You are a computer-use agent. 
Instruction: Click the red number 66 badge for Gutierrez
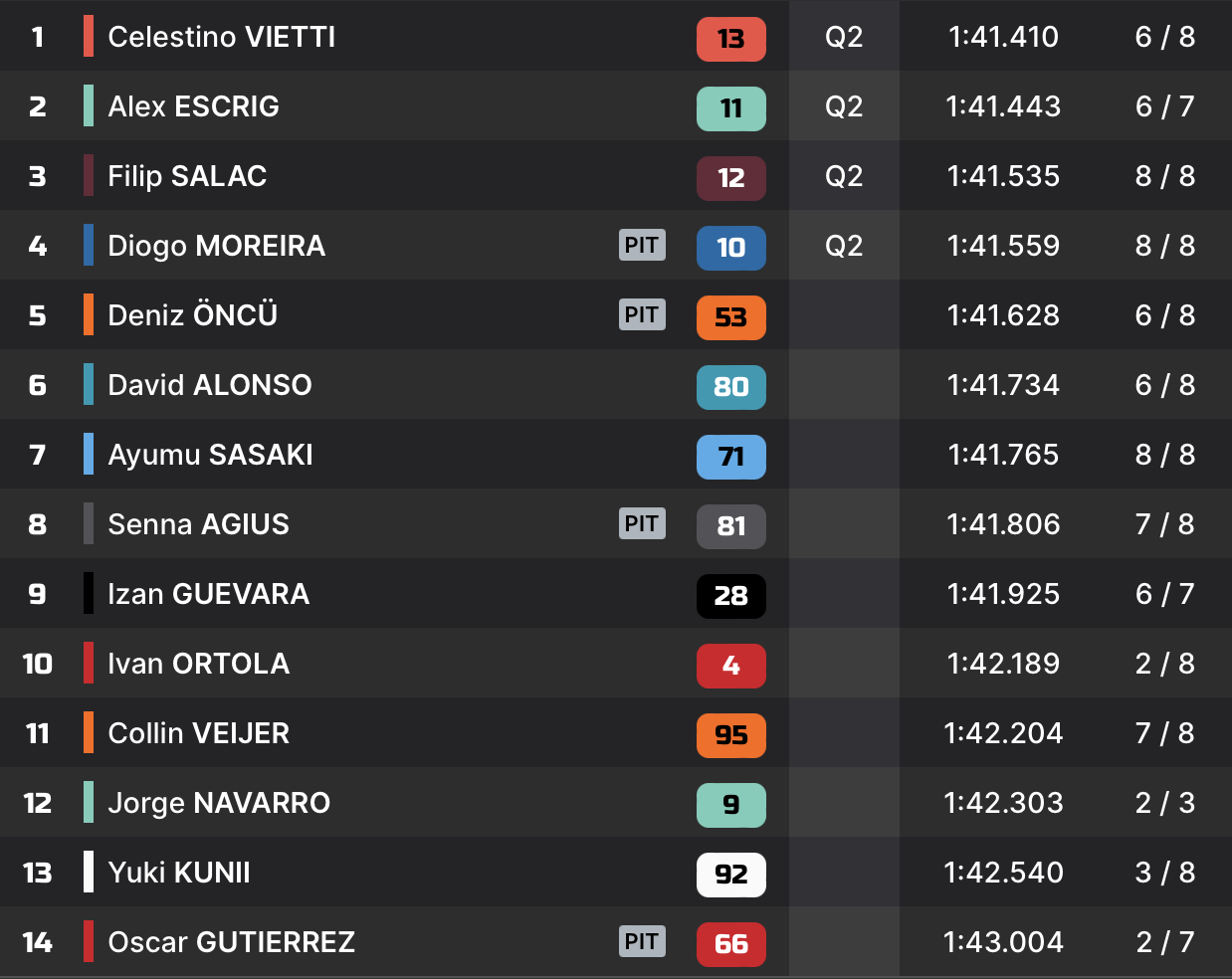pos(730,944)
